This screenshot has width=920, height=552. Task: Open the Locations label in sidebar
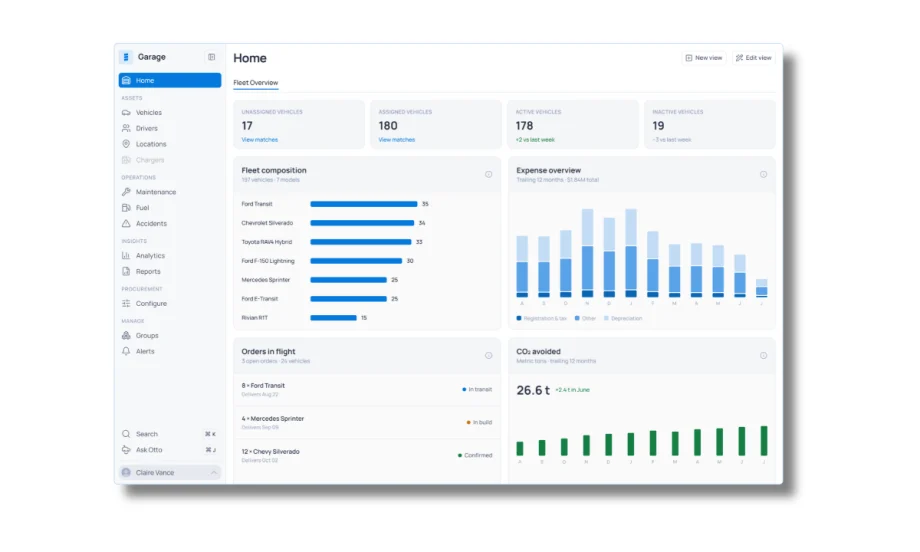(x=151, y=144)
